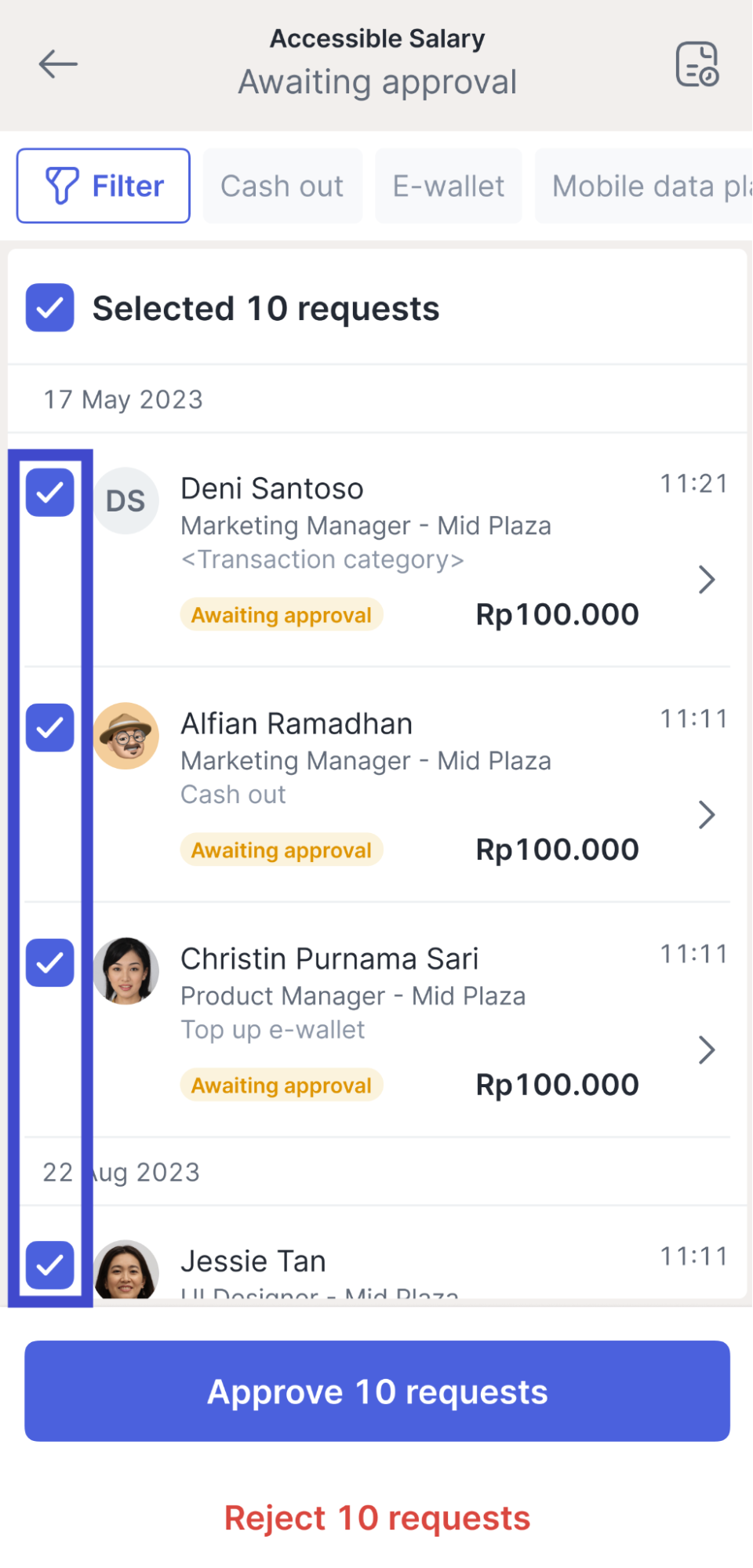The image size is (753, 1568).
Task: Tap Deni Santoso's DS initials avatar
Action: (x=125, y=500)
